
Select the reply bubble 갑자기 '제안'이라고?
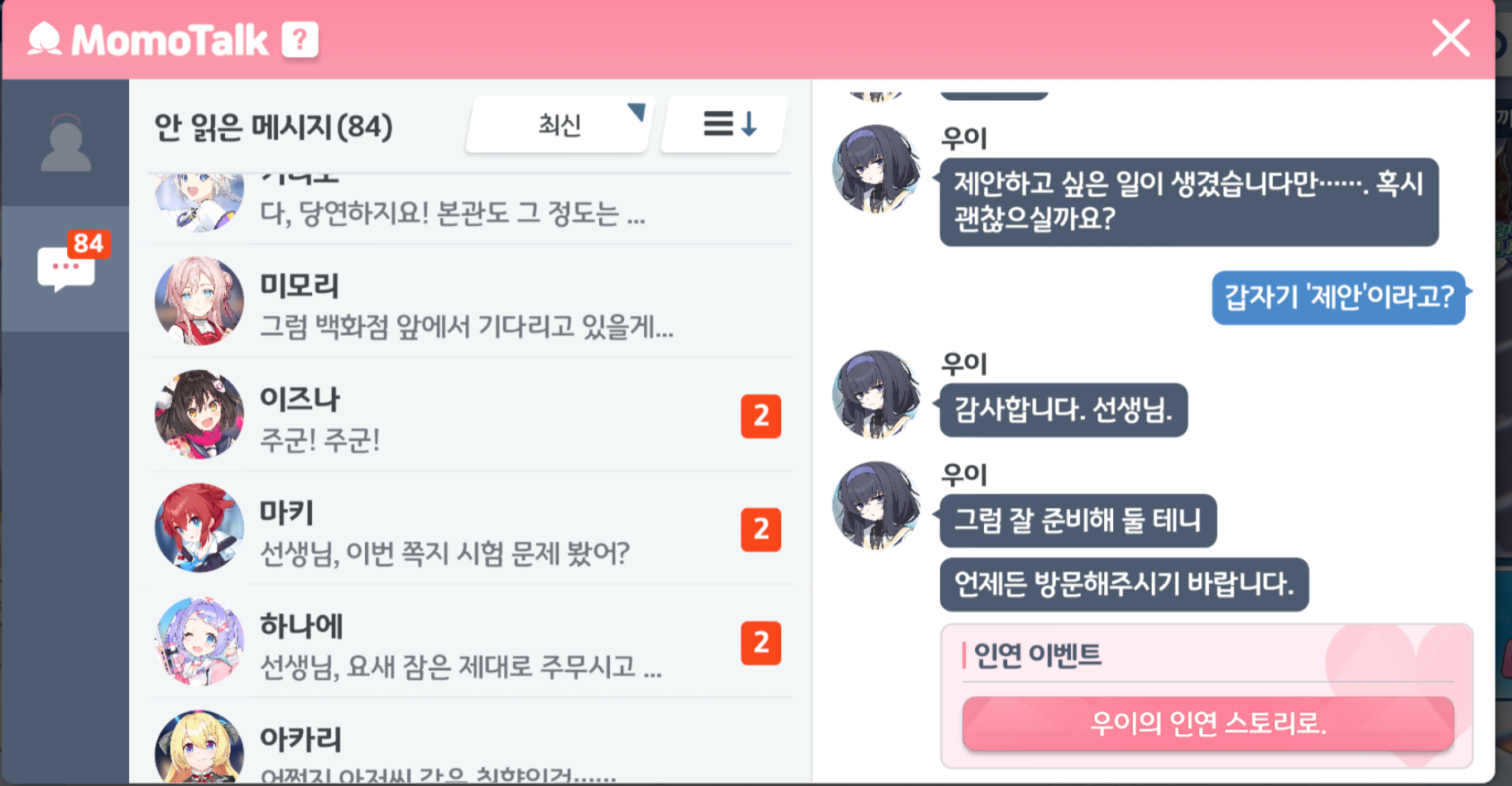[x=1338, y=297]
